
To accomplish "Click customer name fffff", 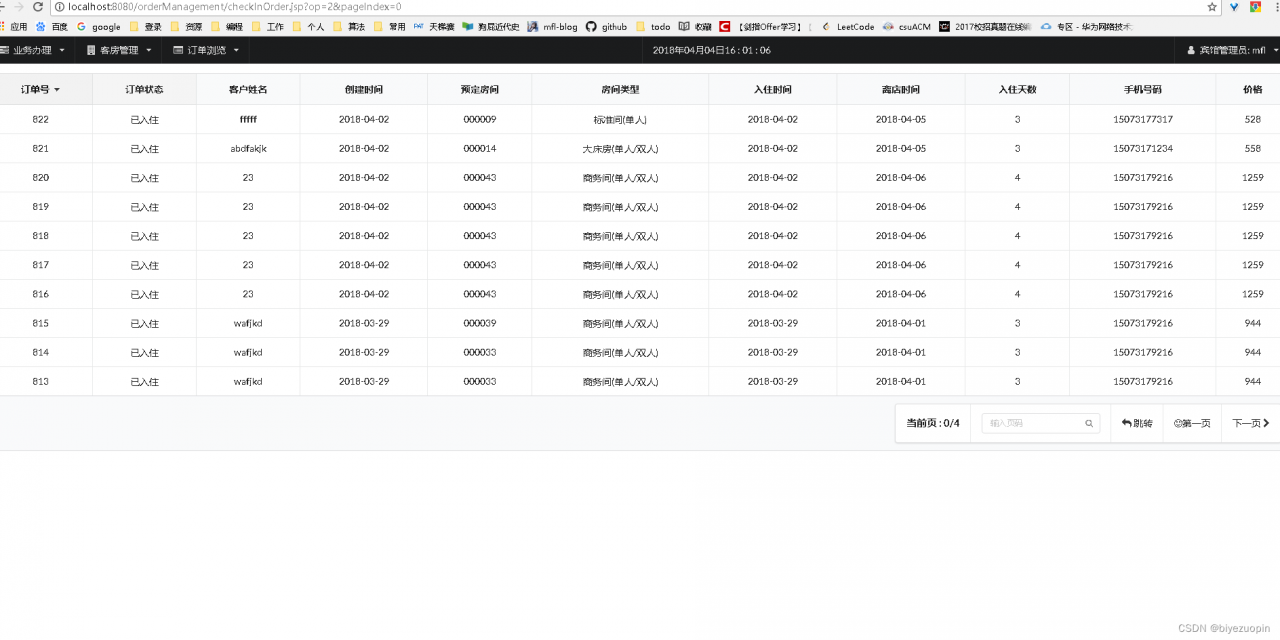I will [248, 119].
